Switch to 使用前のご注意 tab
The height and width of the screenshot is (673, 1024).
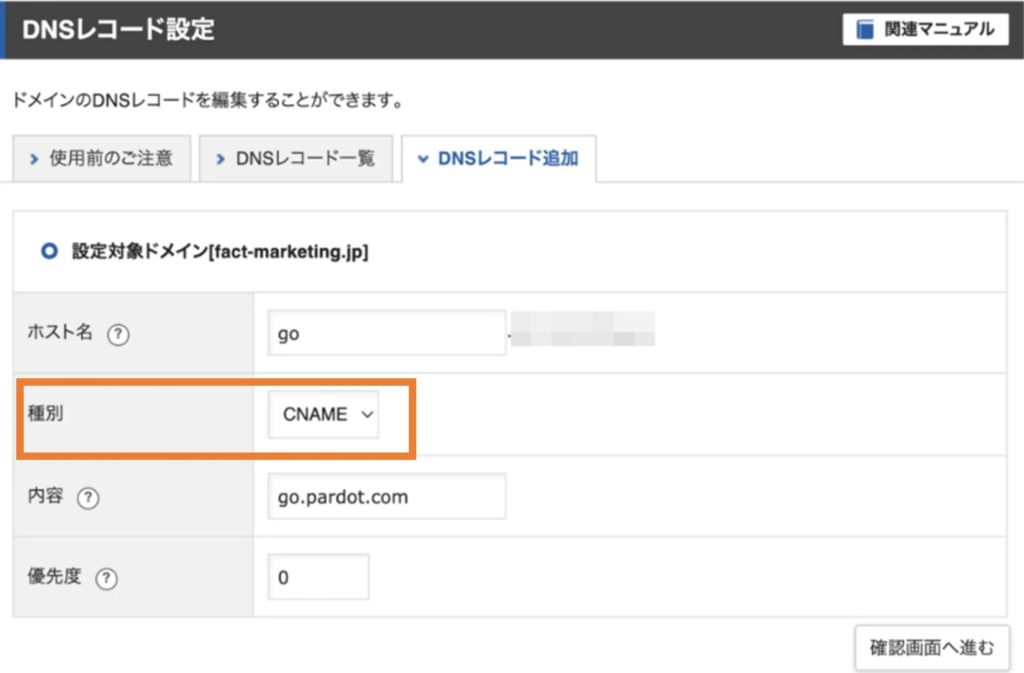click(x=102, y=158)
